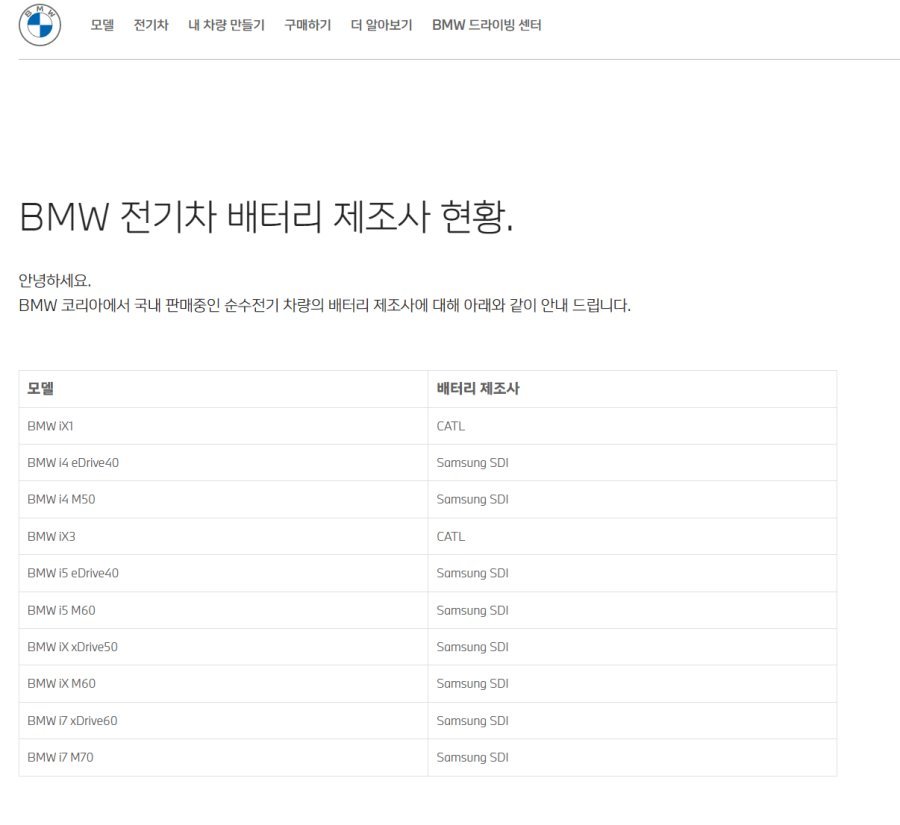The width and height of the screenshot is (900, 825).
Task: Click the page heading BMW 전기차 배터리 제조사 현황
Action: [x=270, y=212]
